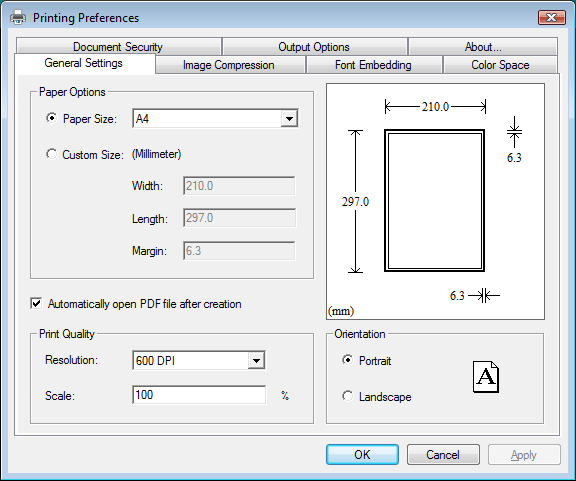Select the Custom Size radio button
This screenshot has height=481, width=576.
tap(51, 154)
